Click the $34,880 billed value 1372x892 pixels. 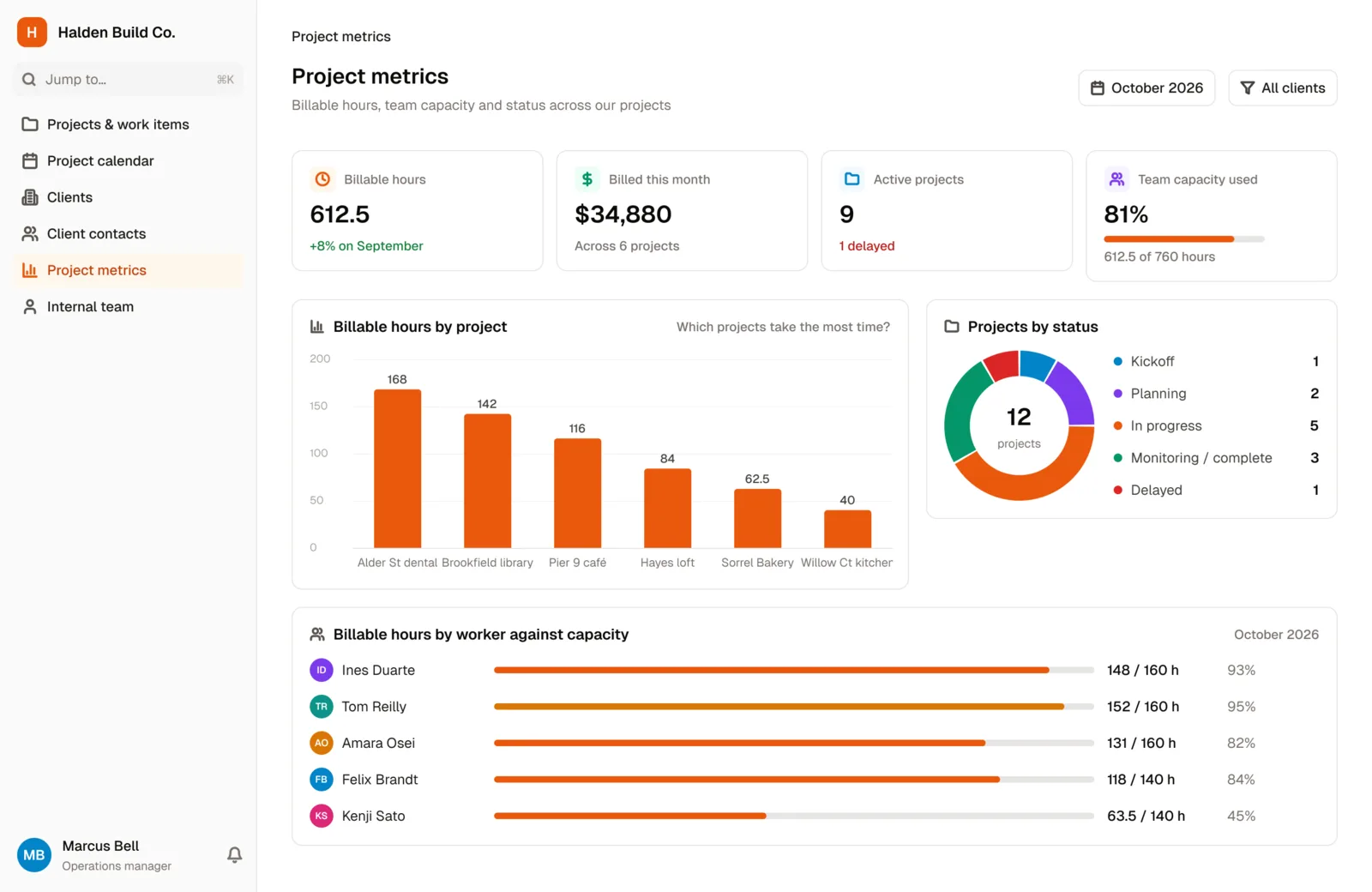[x=623, y=214]
